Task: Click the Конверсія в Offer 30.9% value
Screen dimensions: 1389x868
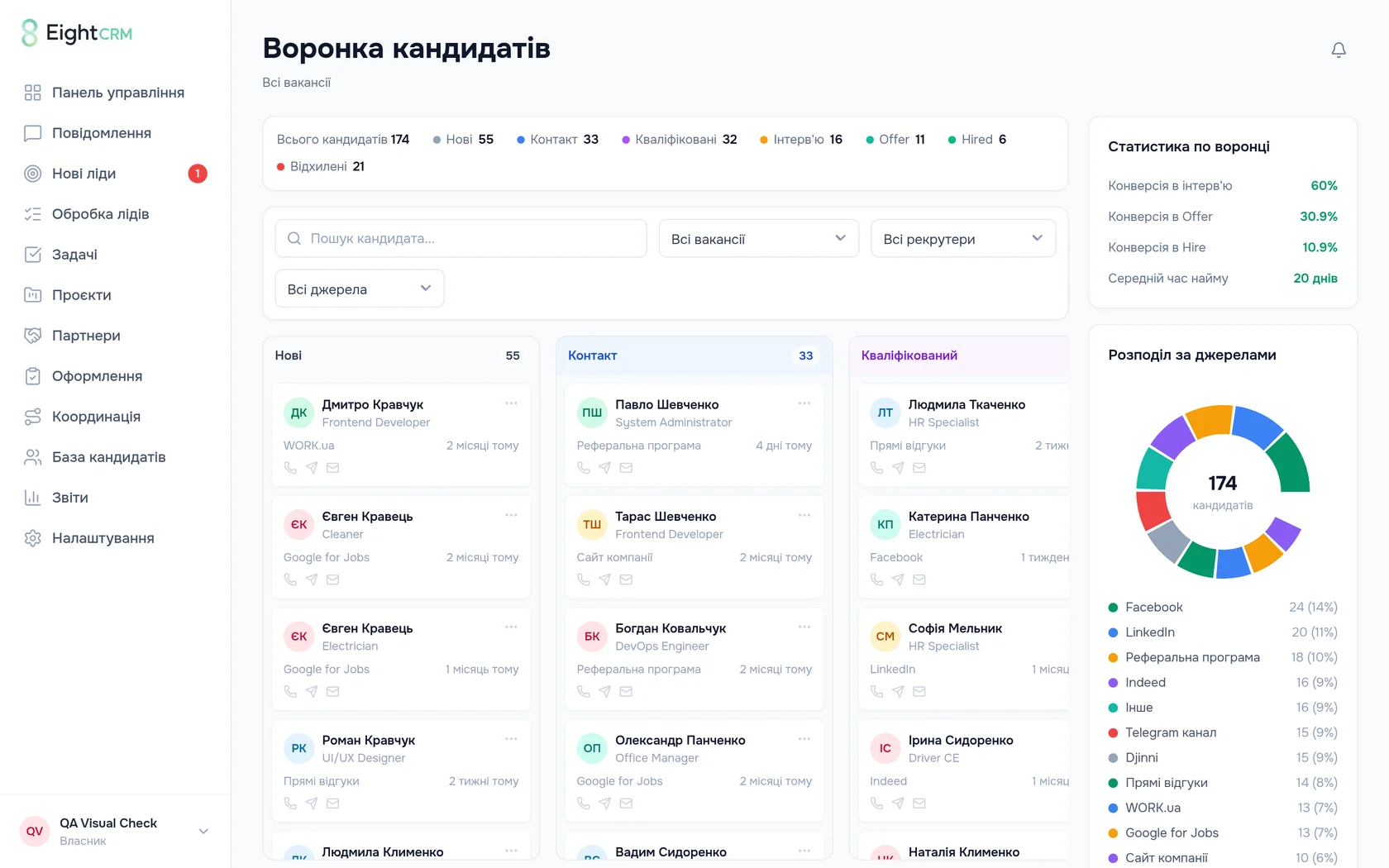Action: (1319, 217)
